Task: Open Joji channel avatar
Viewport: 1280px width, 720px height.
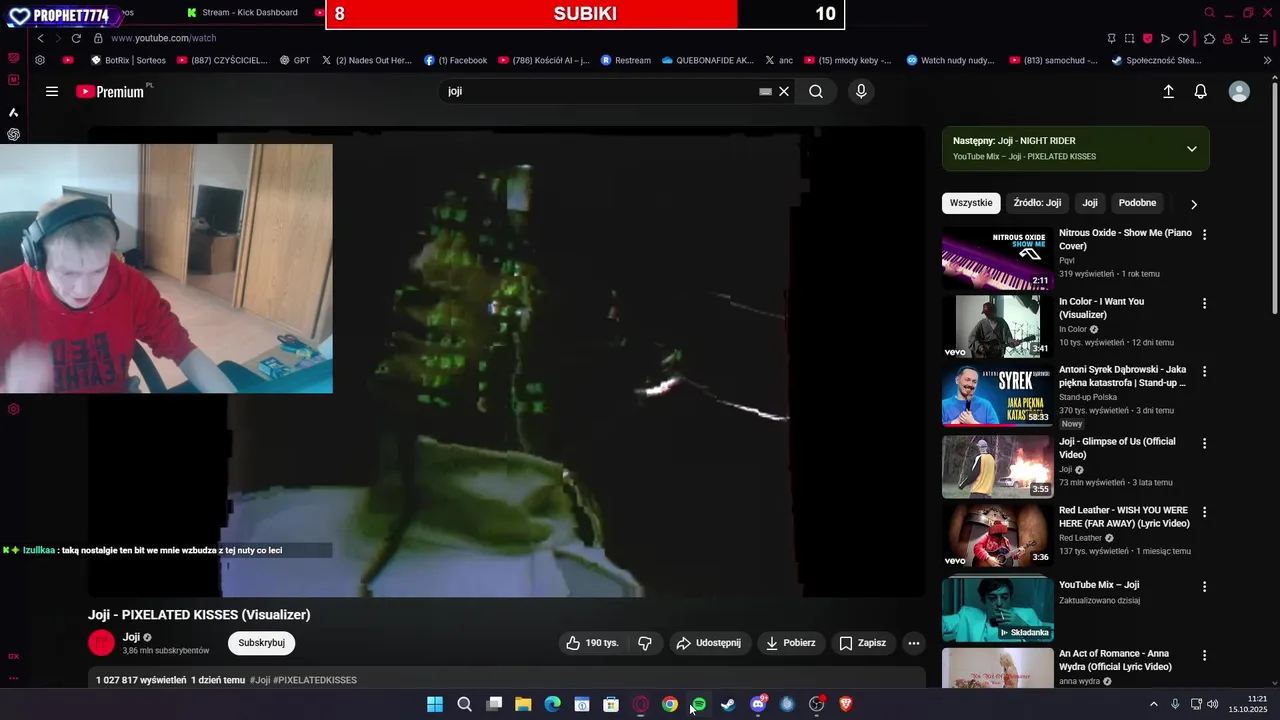Action: click(x=101, y=643)
